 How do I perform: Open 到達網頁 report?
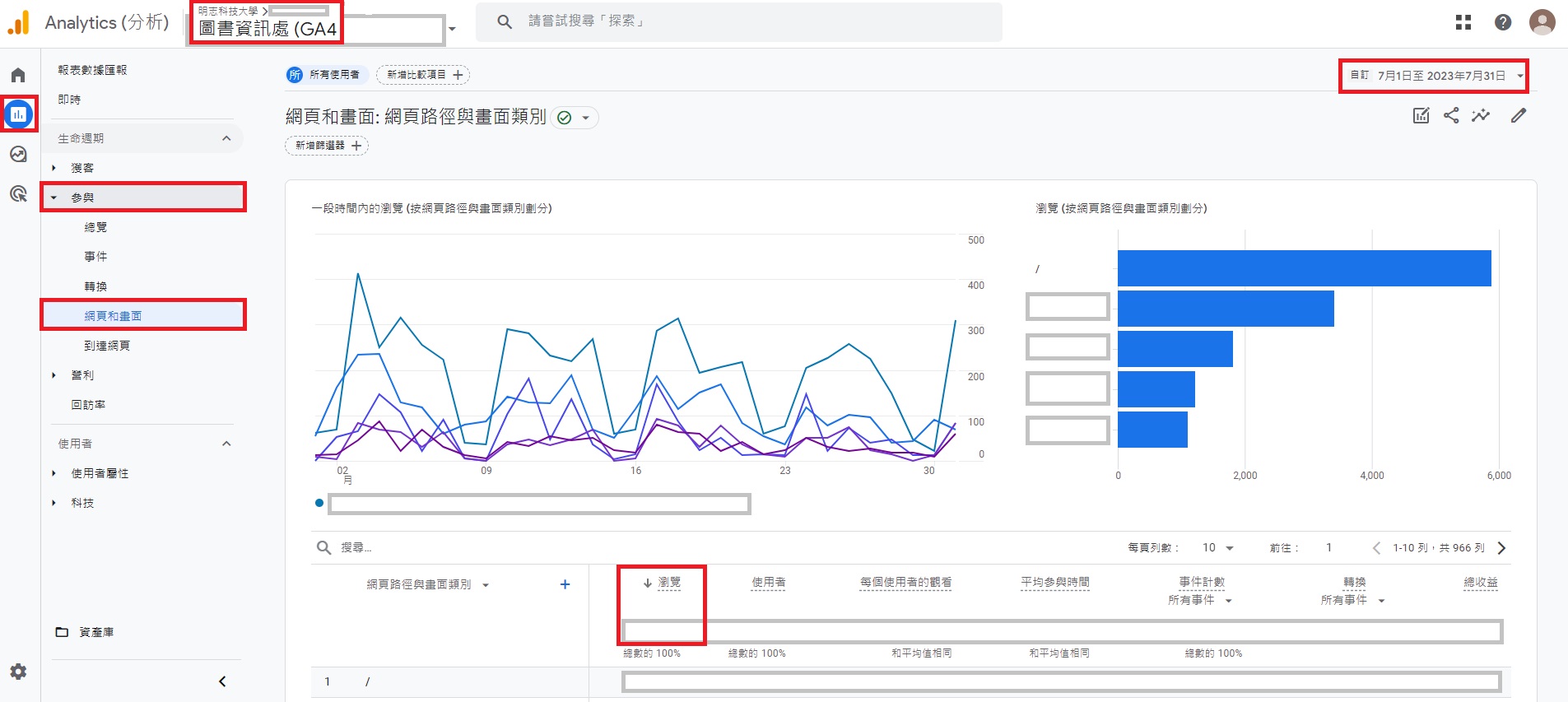pyautogui.click(x=107, y=346)
